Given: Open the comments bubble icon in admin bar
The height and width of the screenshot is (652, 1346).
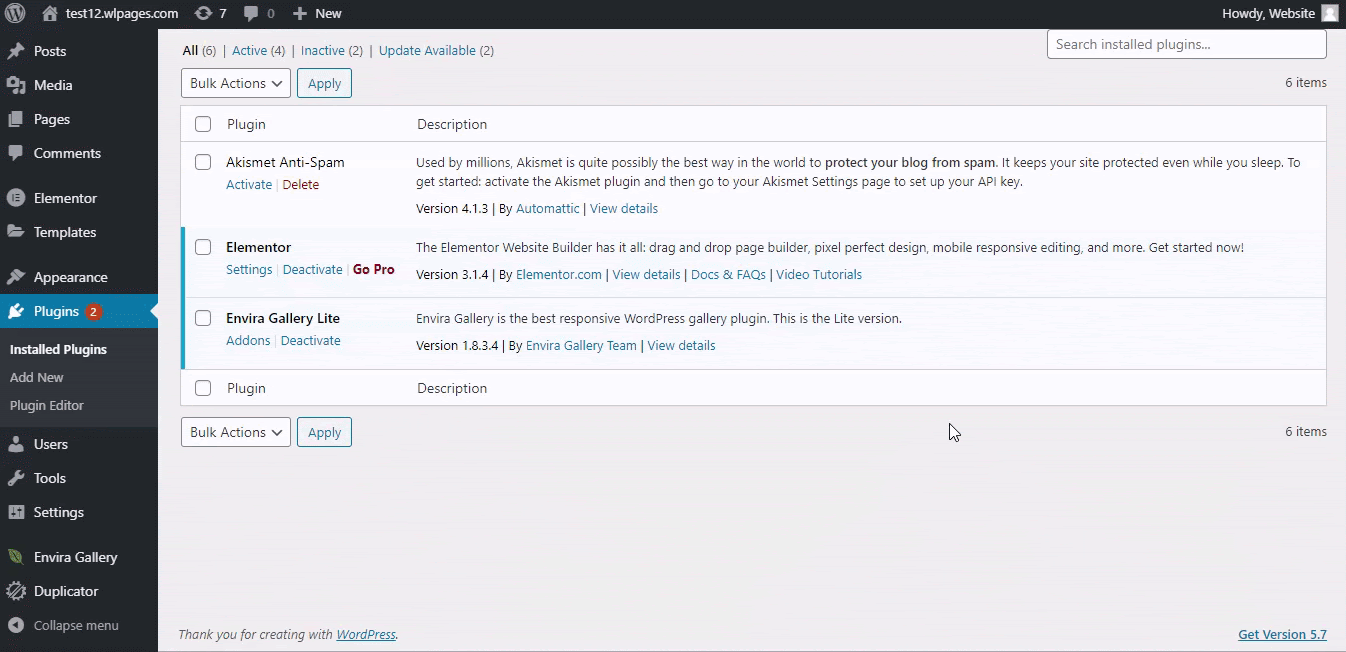Looking at the screenshot, I should tap(251, 13).
